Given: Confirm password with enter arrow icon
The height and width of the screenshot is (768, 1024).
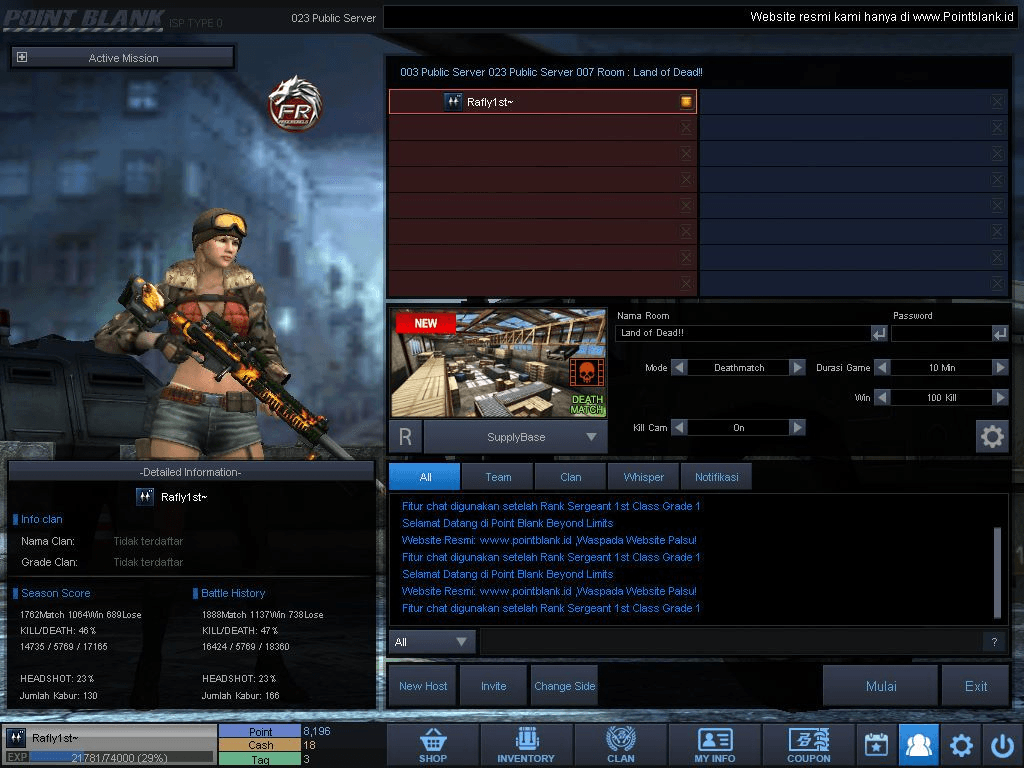Looking at the screenshot, I should 1000,334.
